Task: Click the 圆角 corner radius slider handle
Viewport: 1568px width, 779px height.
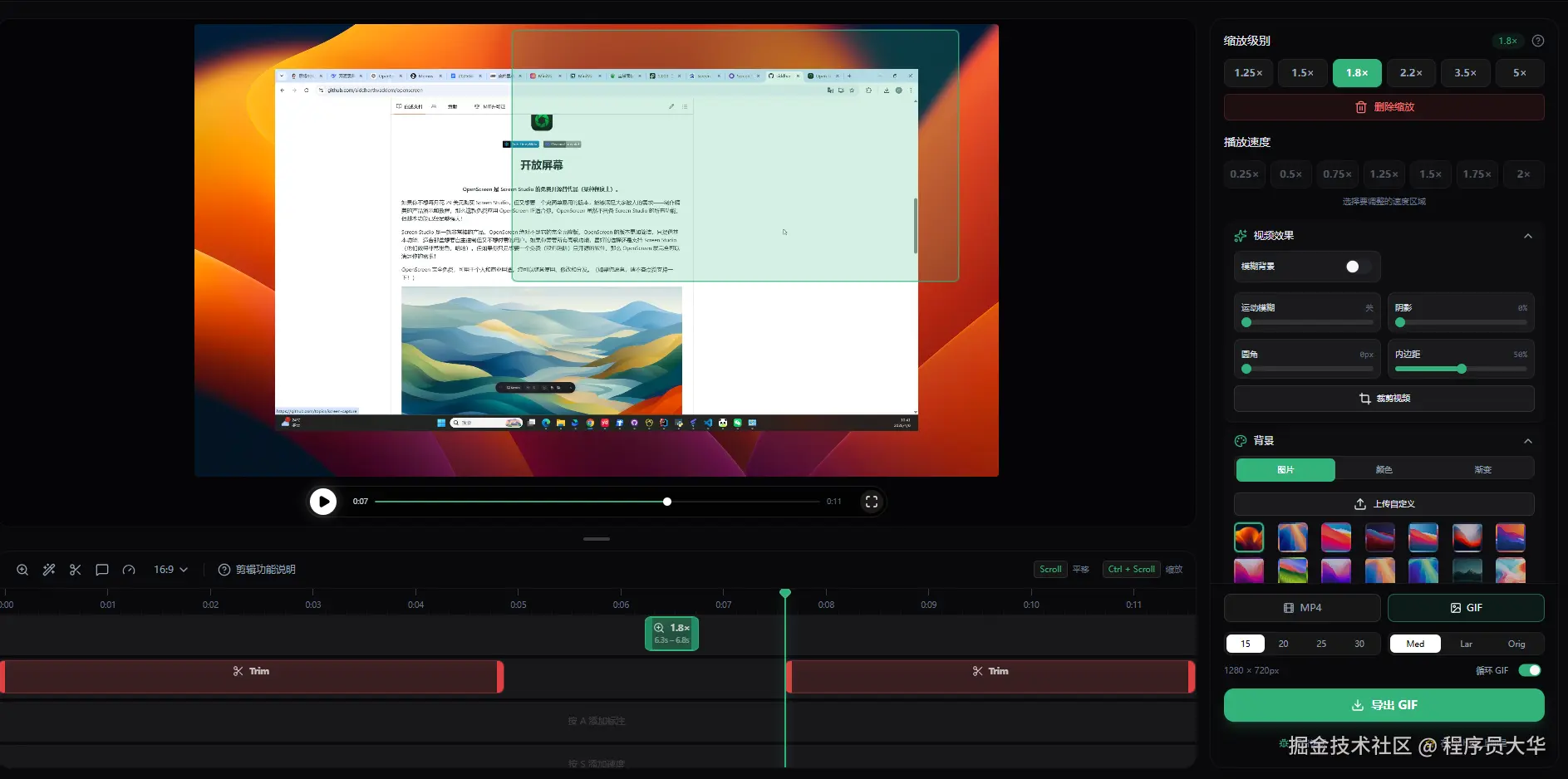Action: pos(1246,369)
